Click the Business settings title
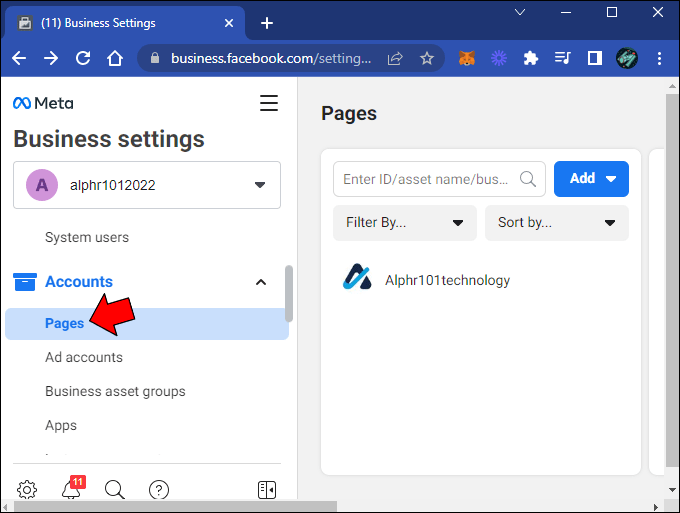680x513 pixels. 109,139
